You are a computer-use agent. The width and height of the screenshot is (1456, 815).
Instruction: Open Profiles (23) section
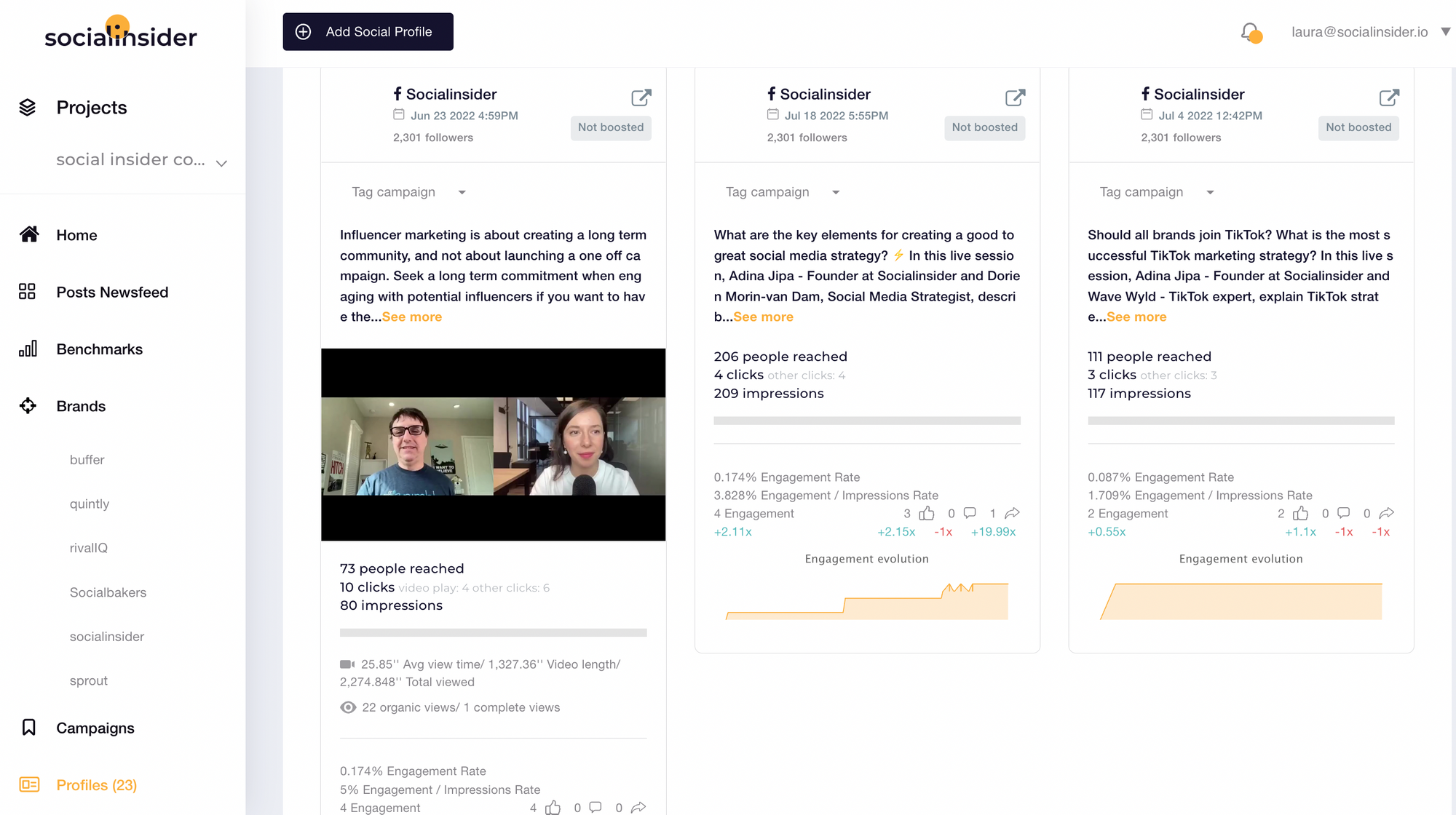tap(97, 785)
